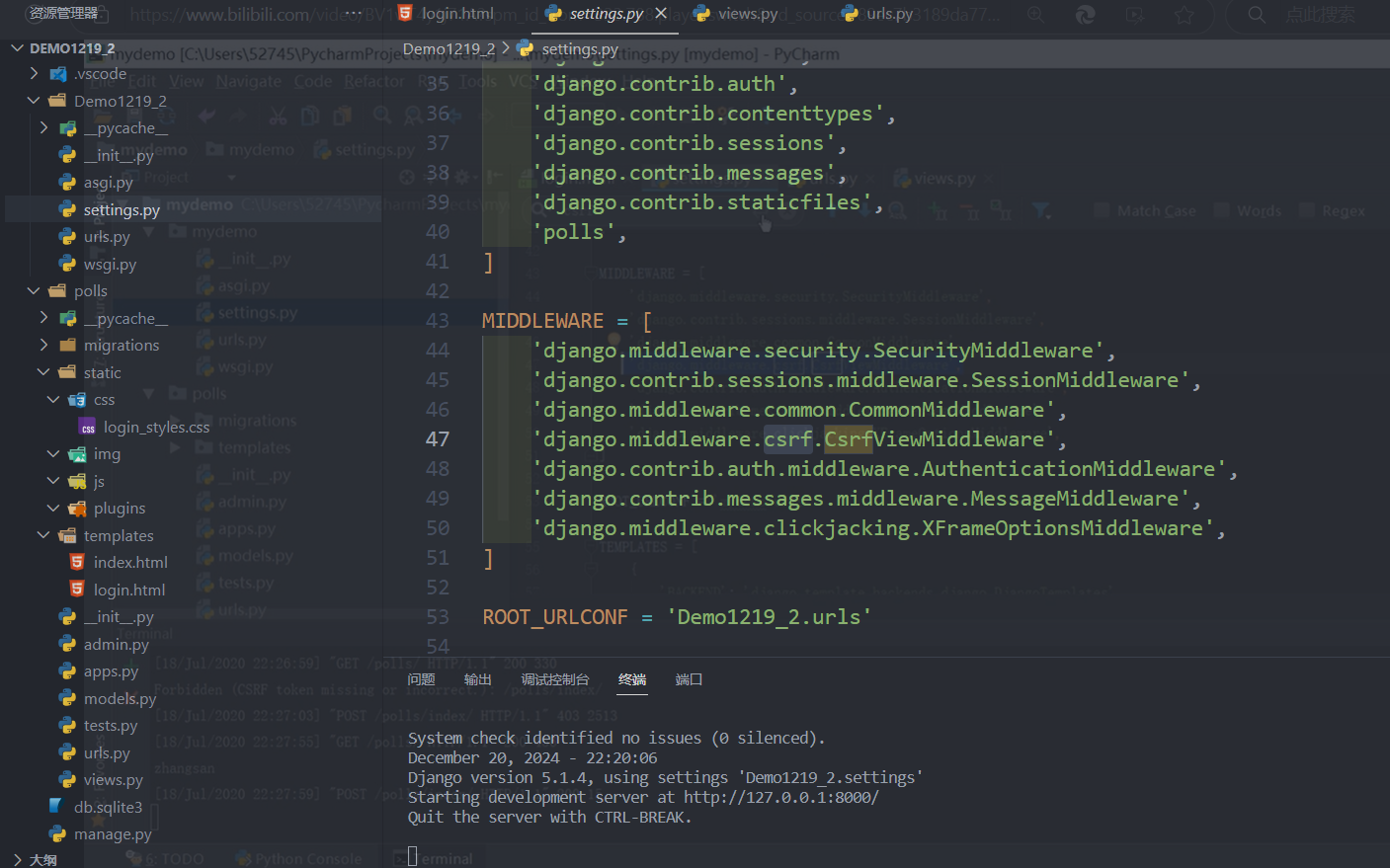Viewport: 1390px width, 868px height.
Task: Click the db.sqlite3 database file icon
Action: [57, 807]
